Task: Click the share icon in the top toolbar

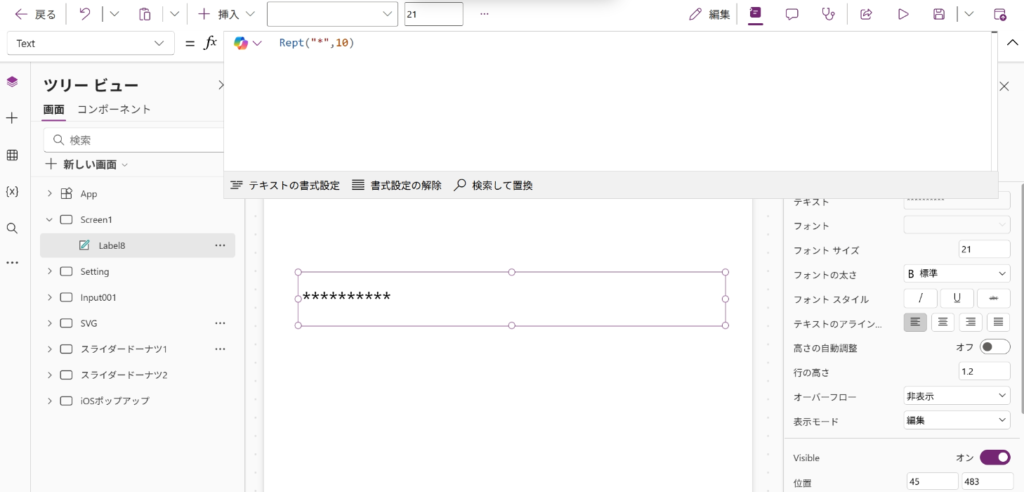Action: tap(867, 14)
